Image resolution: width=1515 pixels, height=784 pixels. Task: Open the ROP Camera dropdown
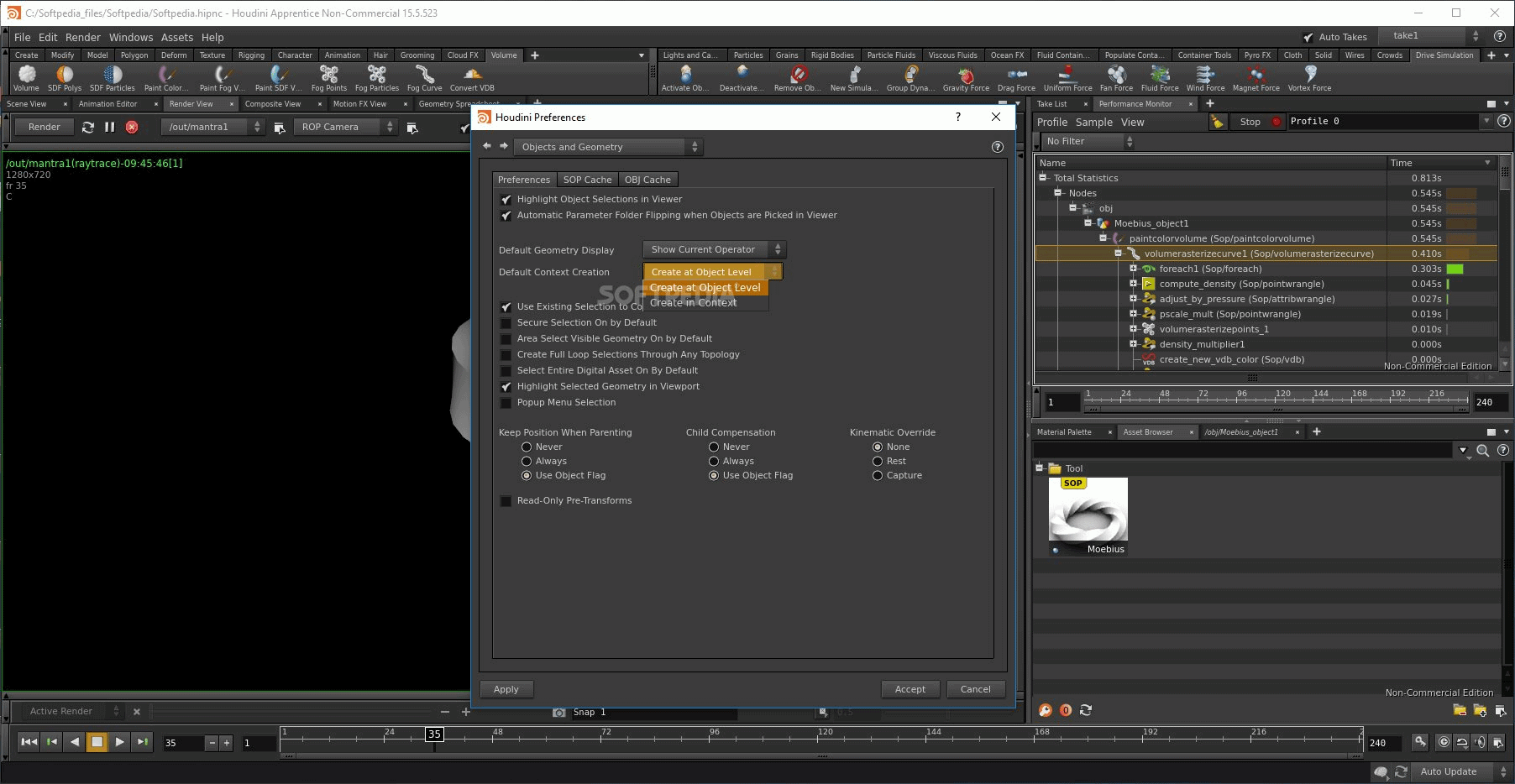[346, 127]
